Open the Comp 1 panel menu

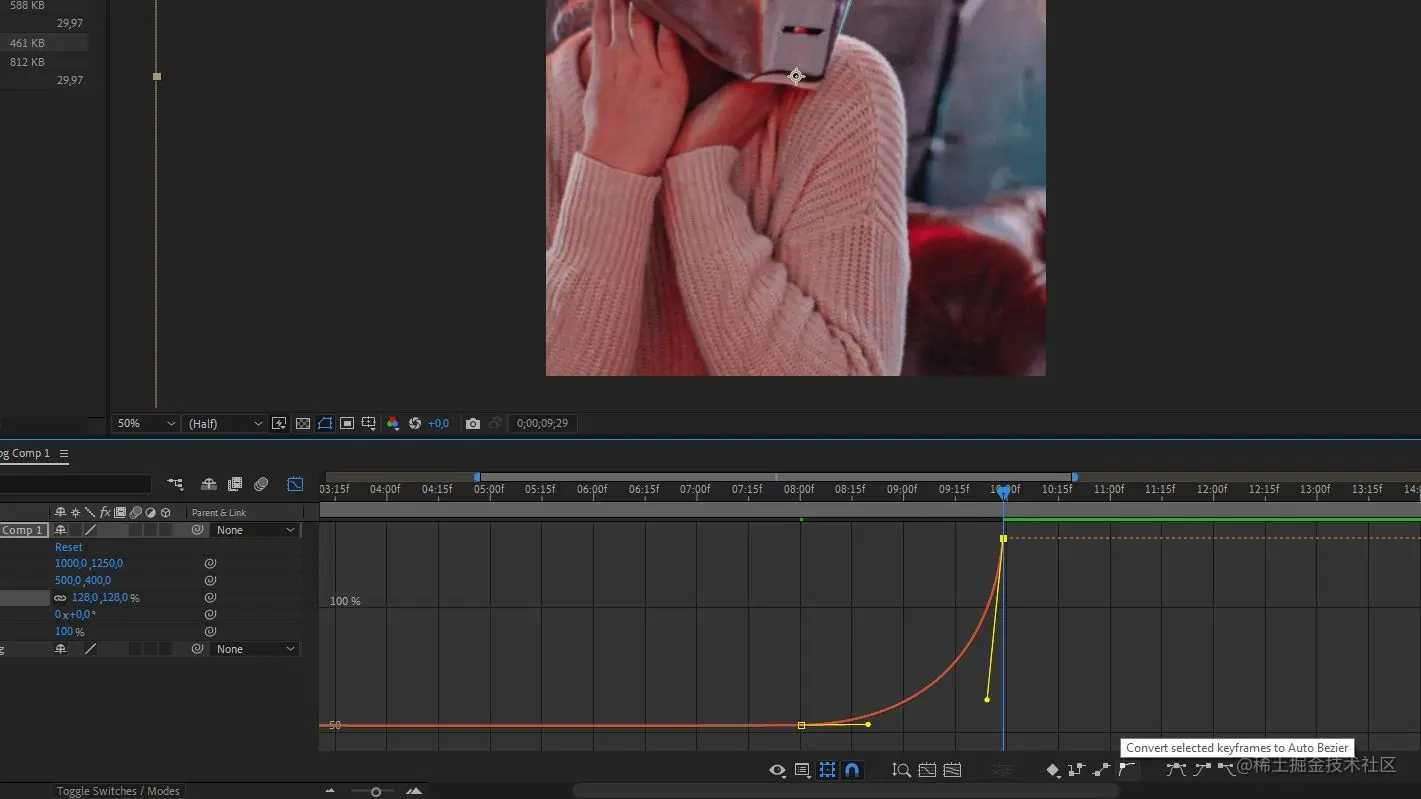[64, 453]
